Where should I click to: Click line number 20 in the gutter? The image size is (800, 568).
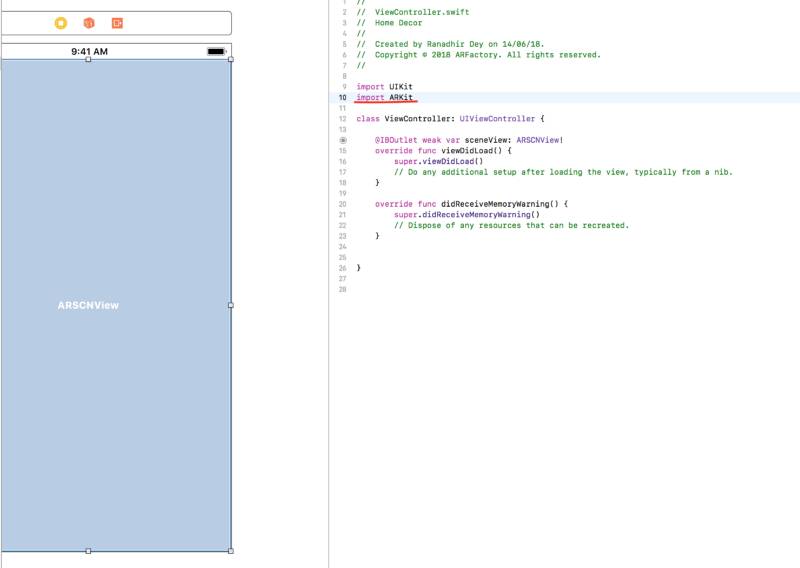pyautogui.click(x=342, y=204)
